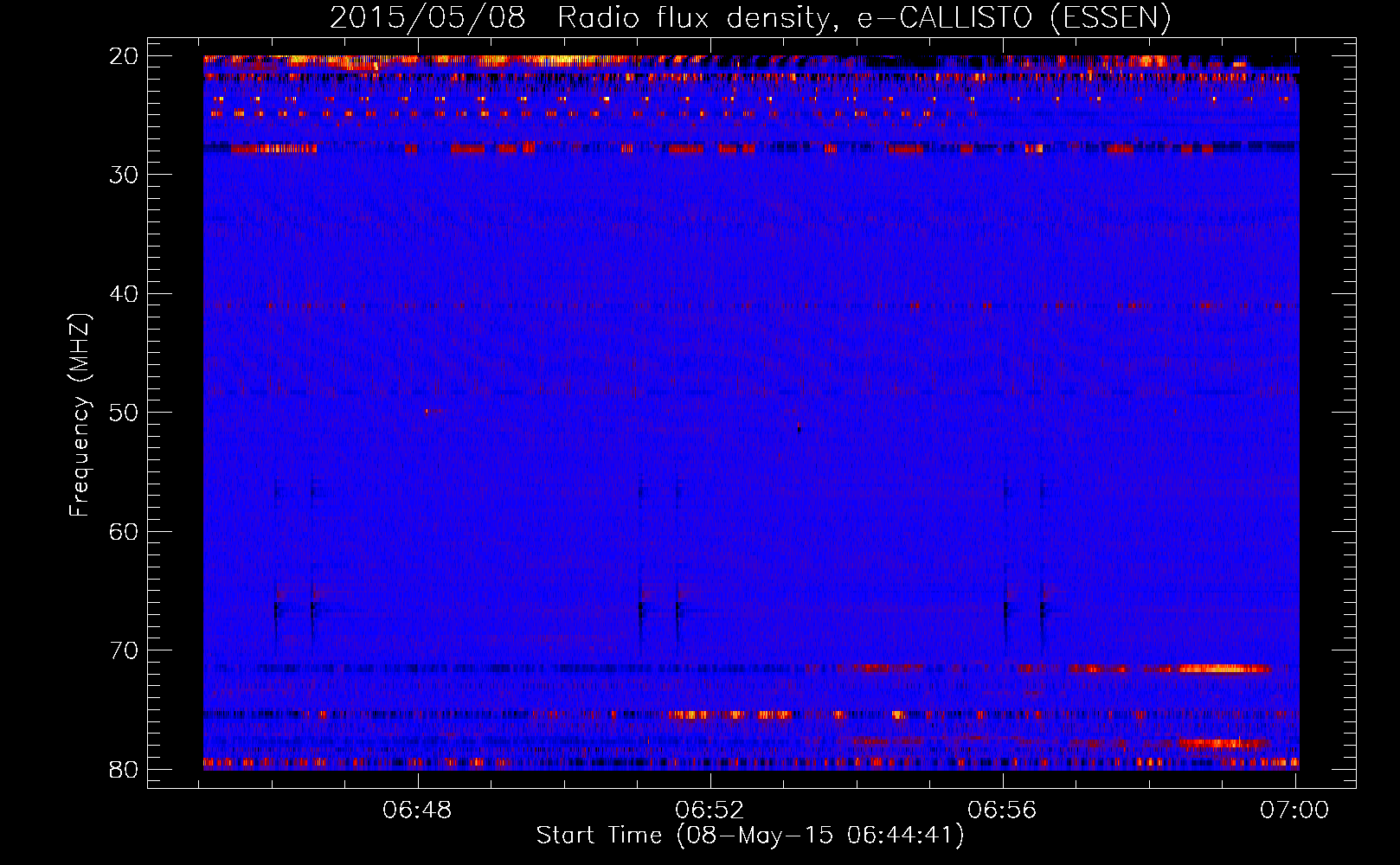1400x865 pixels.
Task: Click the plot title mentioning e-CALLISTO (ESSEN)
Action: (x=750, y=17)
